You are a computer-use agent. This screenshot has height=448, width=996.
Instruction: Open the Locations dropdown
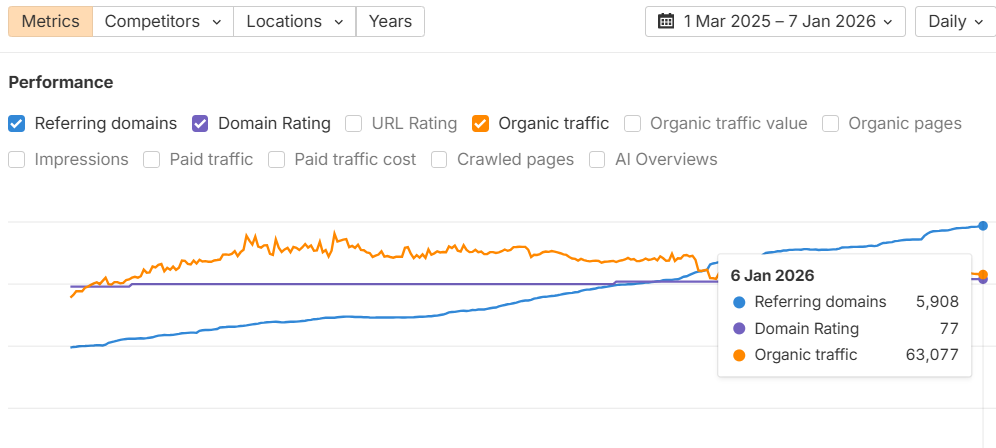tap(295, 21)
